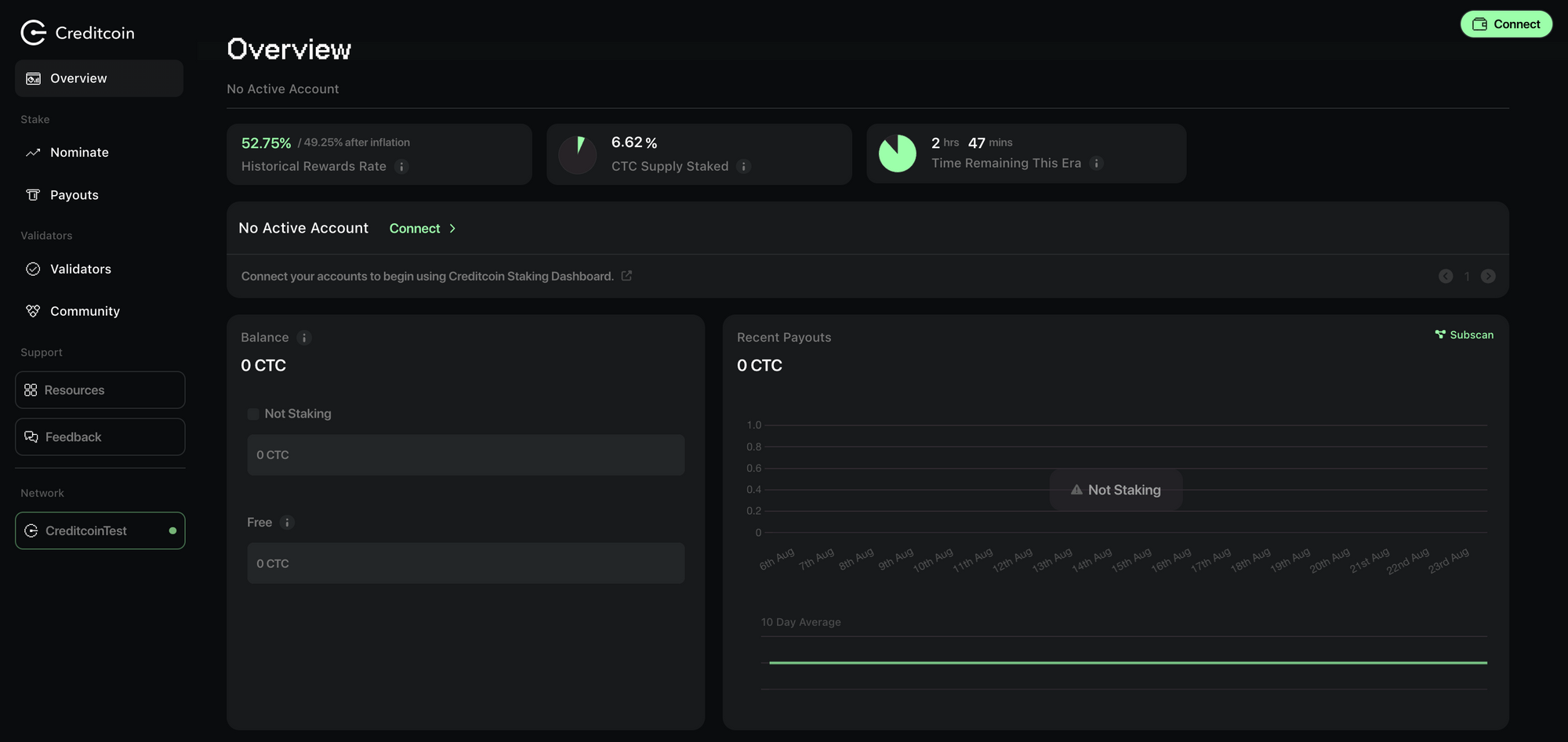Viewport: 1568px width, 742px height.
Task: Show info for CTC Supply Staked
Action: click(x=744, y=166)
